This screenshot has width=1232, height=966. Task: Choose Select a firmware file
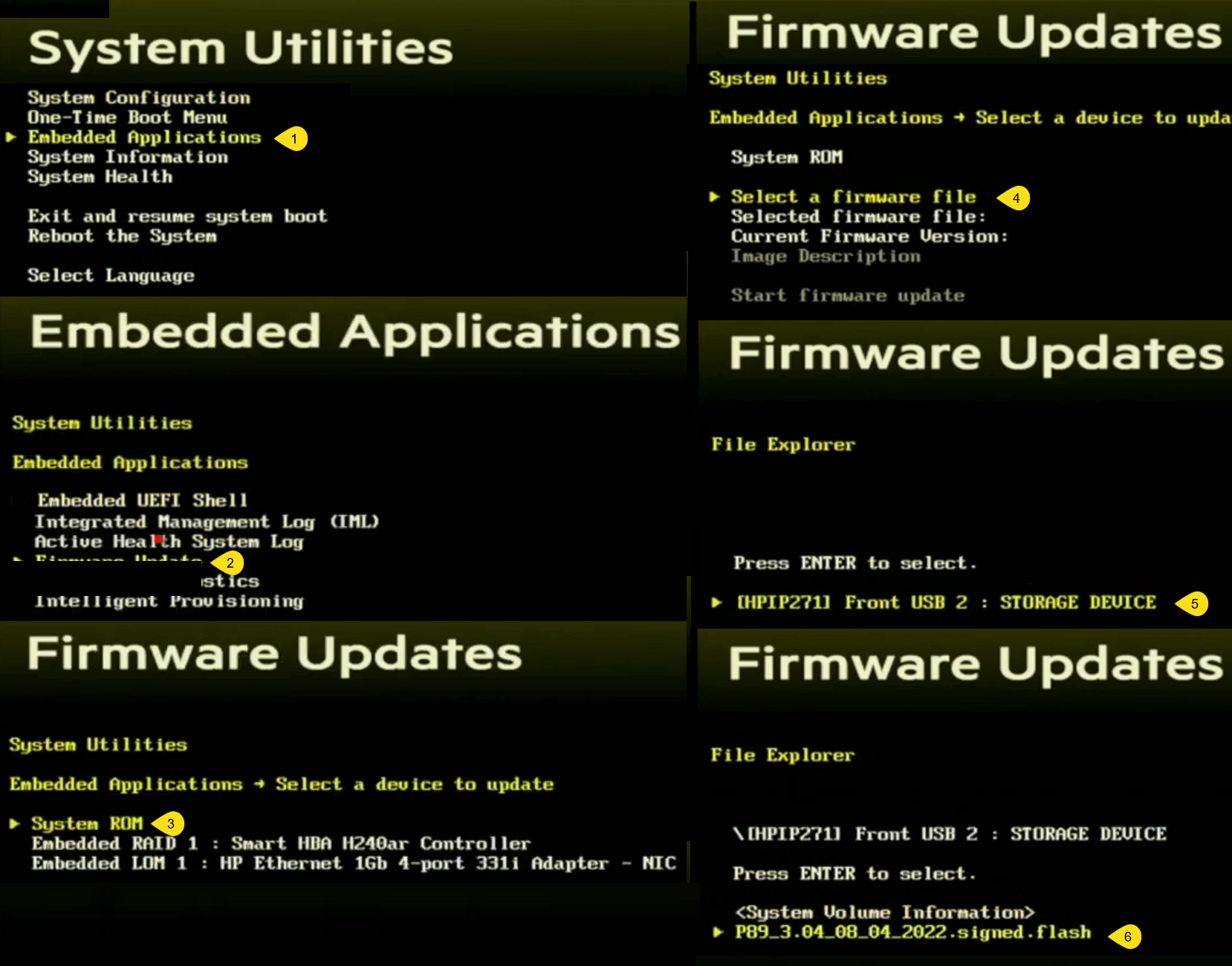tap(853, 197)
